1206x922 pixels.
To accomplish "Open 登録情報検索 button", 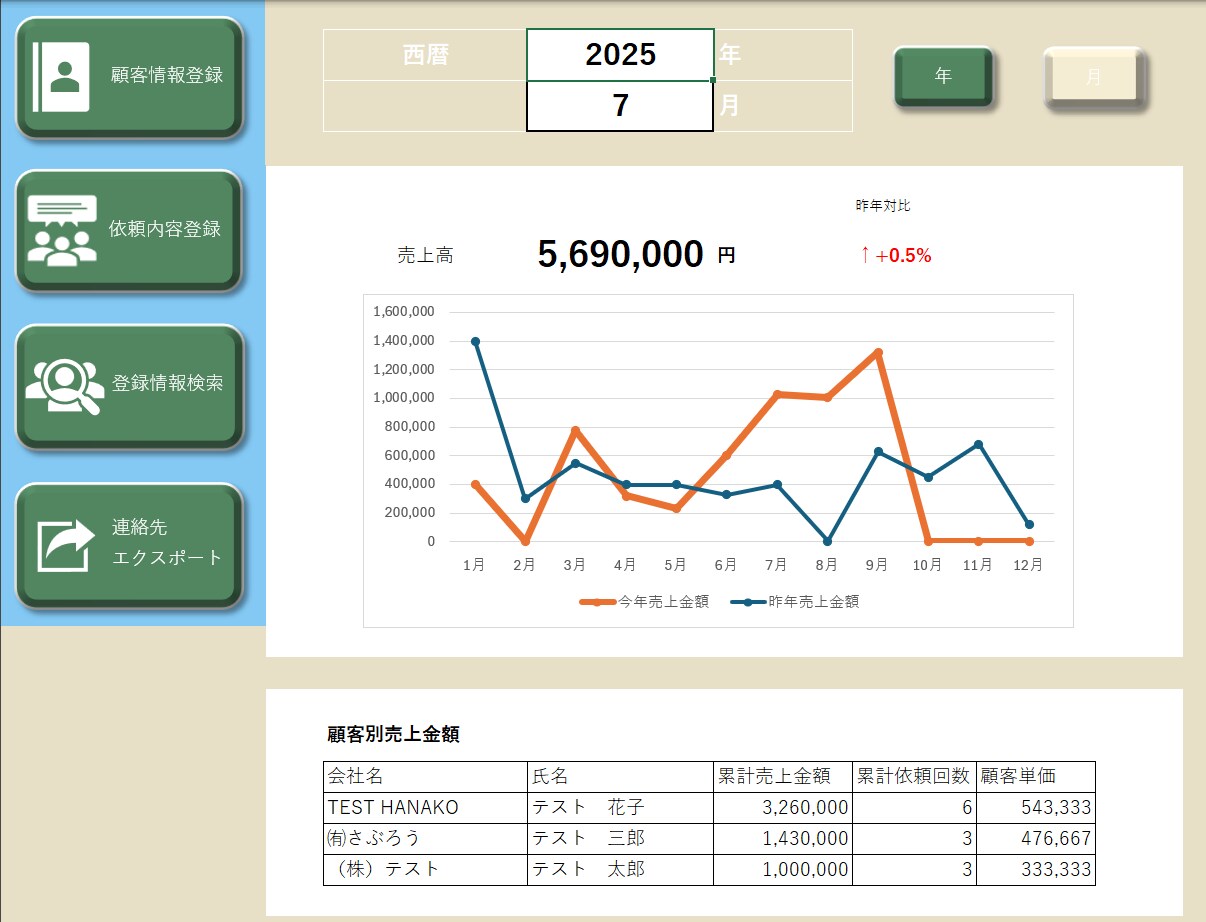I will pos(130,386).
